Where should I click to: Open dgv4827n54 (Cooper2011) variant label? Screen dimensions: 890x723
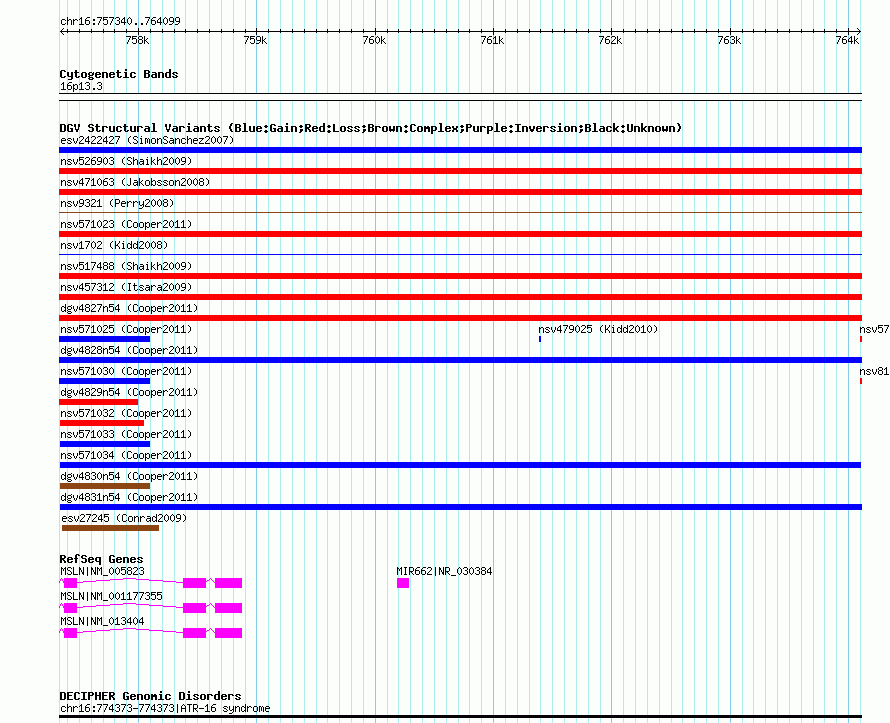tap(129, 308)
